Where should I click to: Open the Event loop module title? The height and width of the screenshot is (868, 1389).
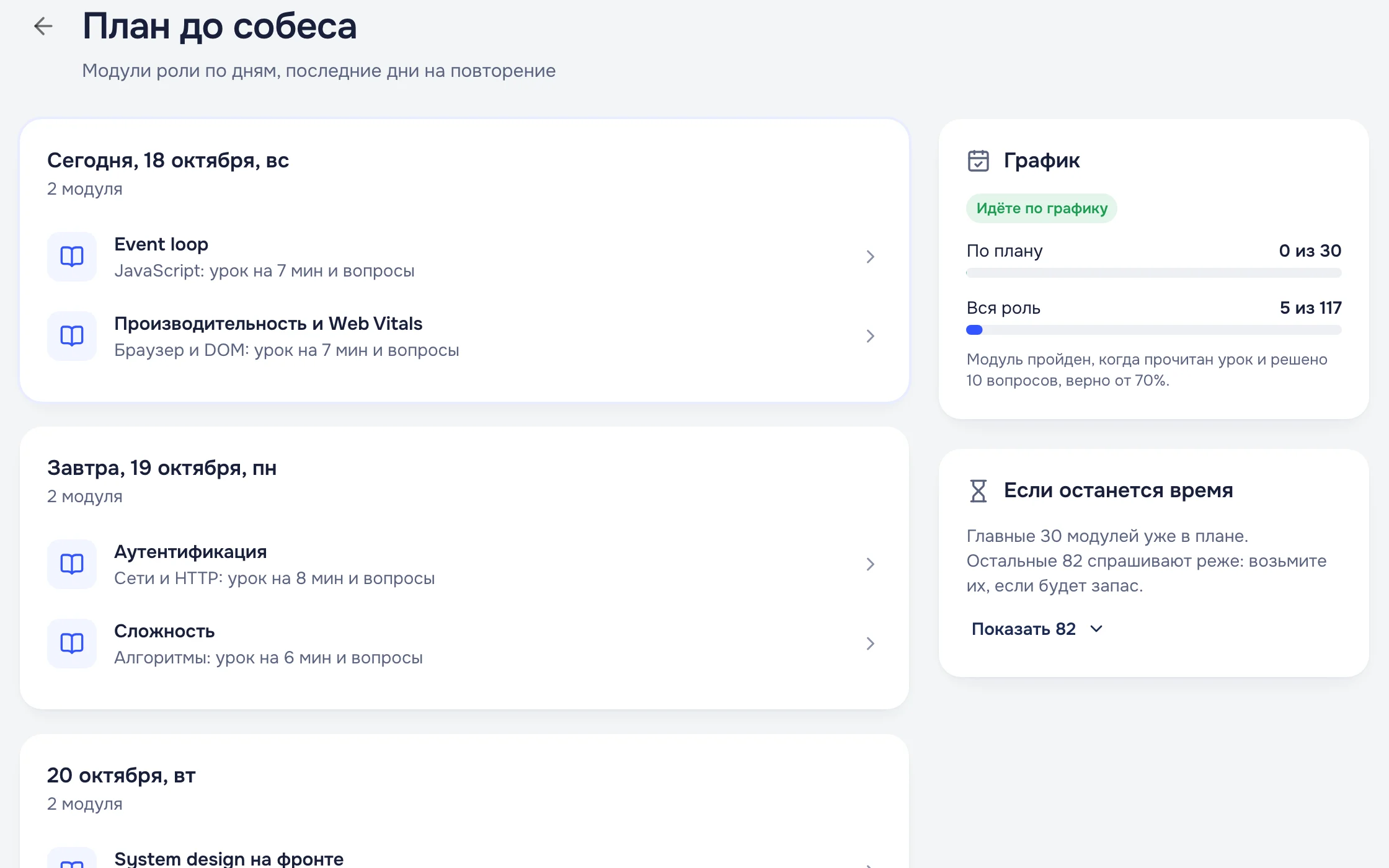click(161, 244)
